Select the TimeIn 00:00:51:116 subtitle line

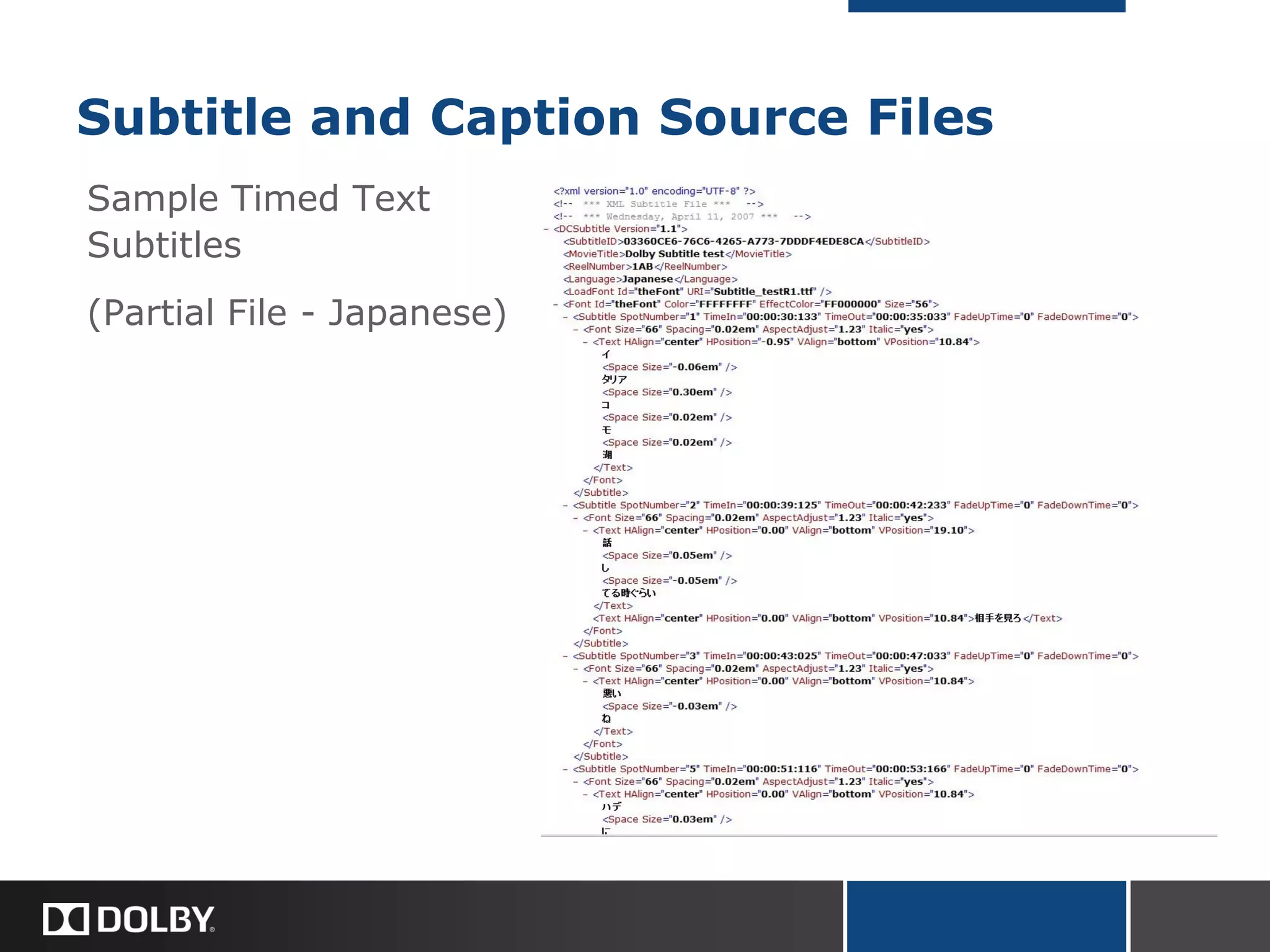[856, 769]
